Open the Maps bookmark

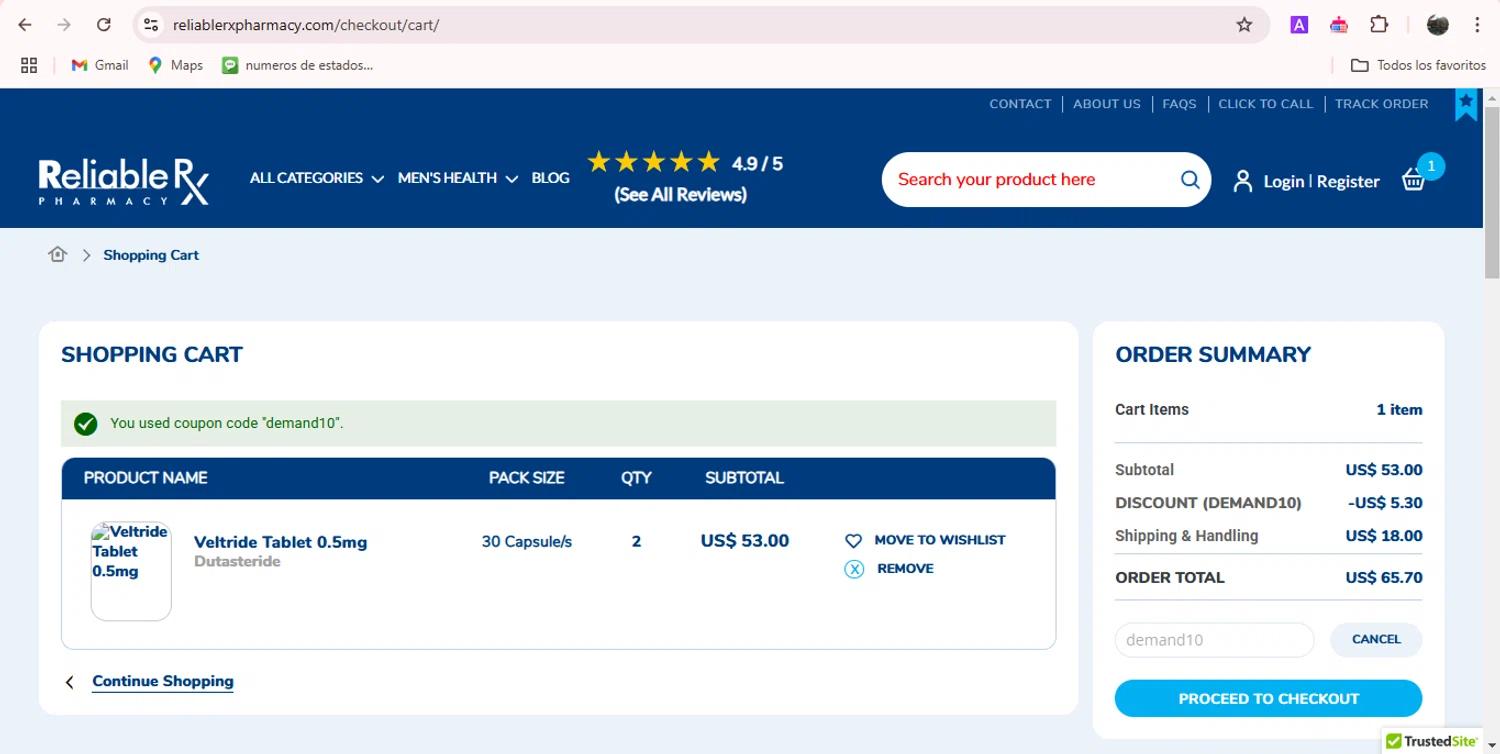coord(175,65)
